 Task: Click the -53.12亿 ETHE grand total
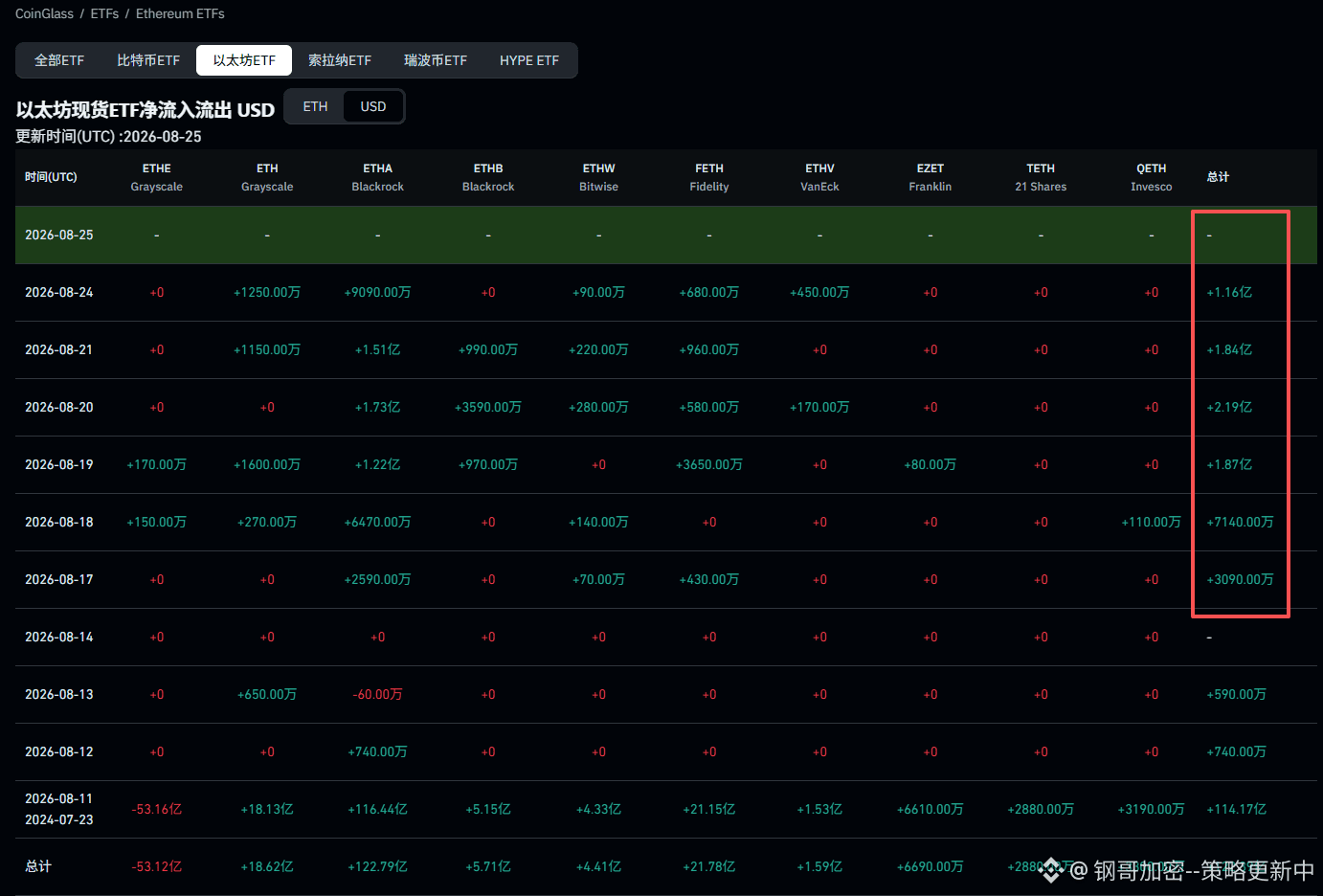tap(157, 866)
